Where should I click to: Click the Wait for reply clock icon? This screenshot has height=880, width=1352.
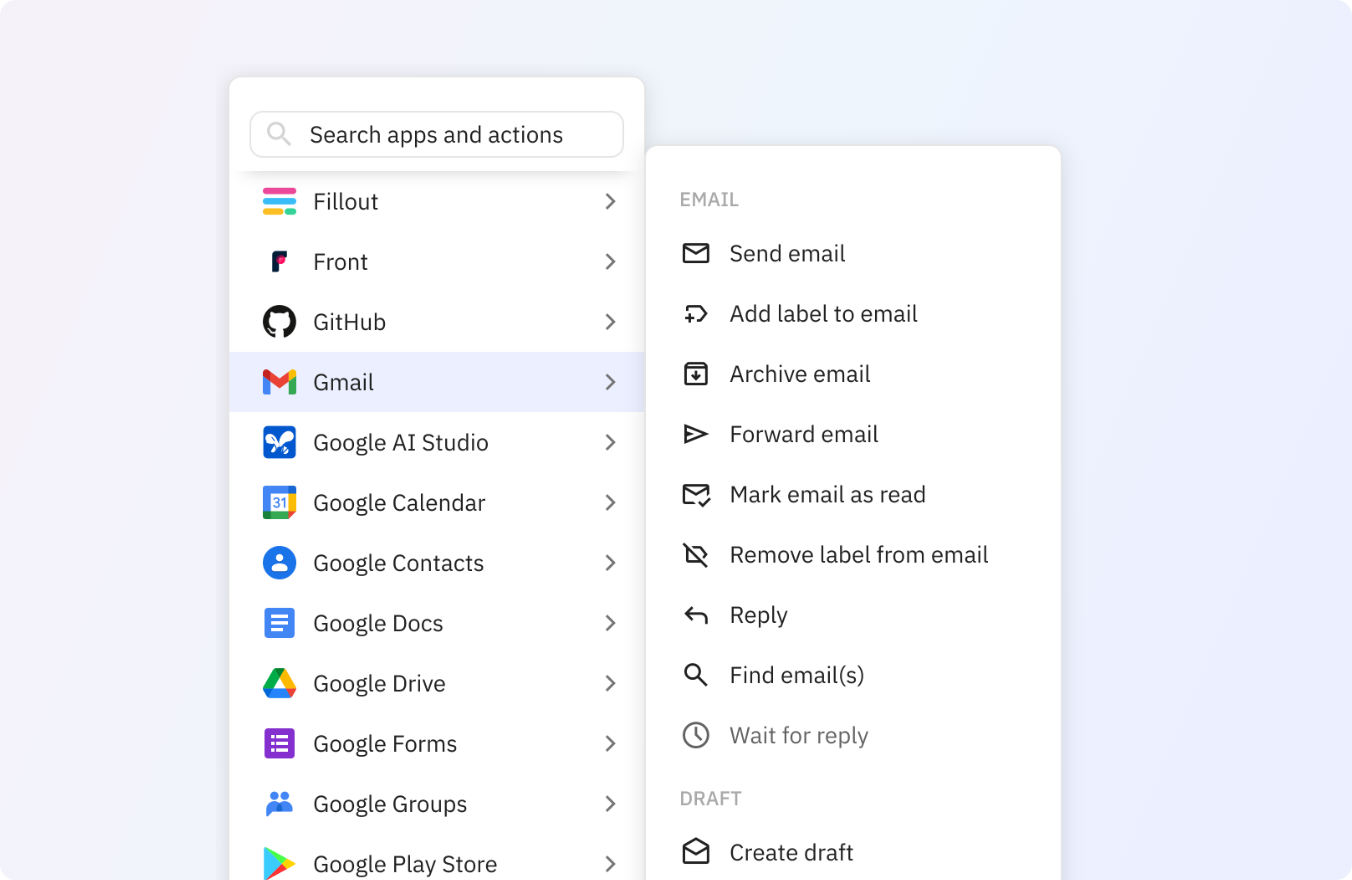click(x=696, y=735)
